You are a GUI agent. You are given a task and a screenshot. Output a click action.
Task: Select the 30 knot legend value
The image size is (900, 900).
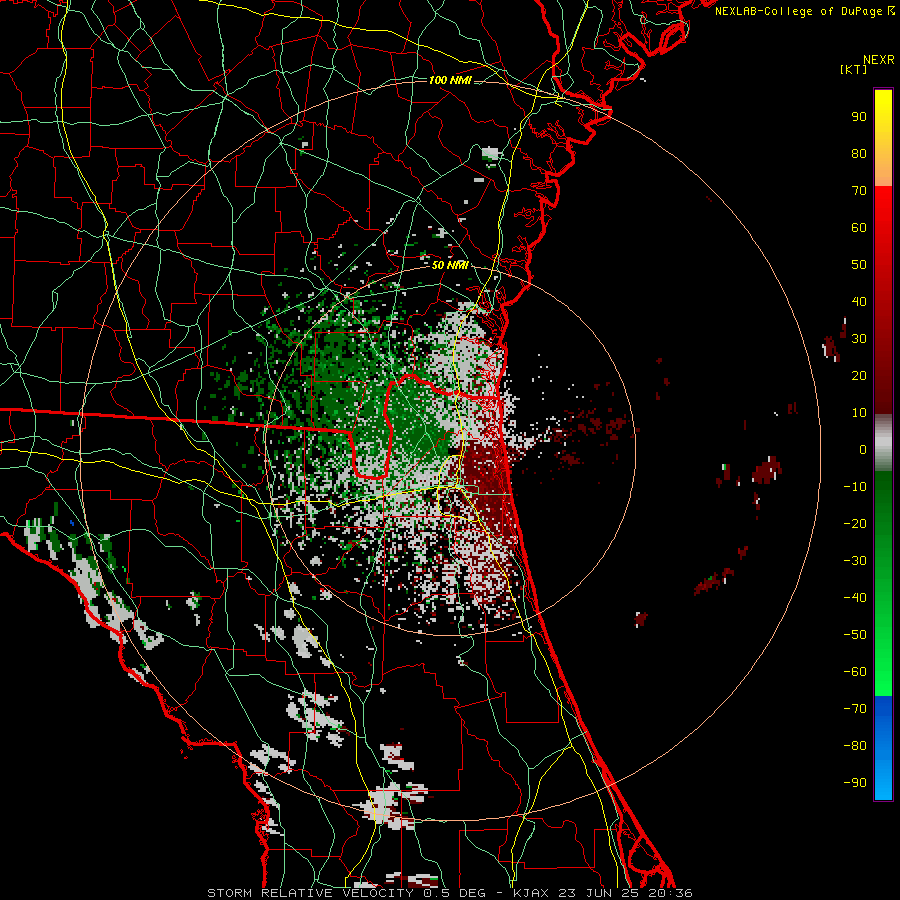point(859,339)
